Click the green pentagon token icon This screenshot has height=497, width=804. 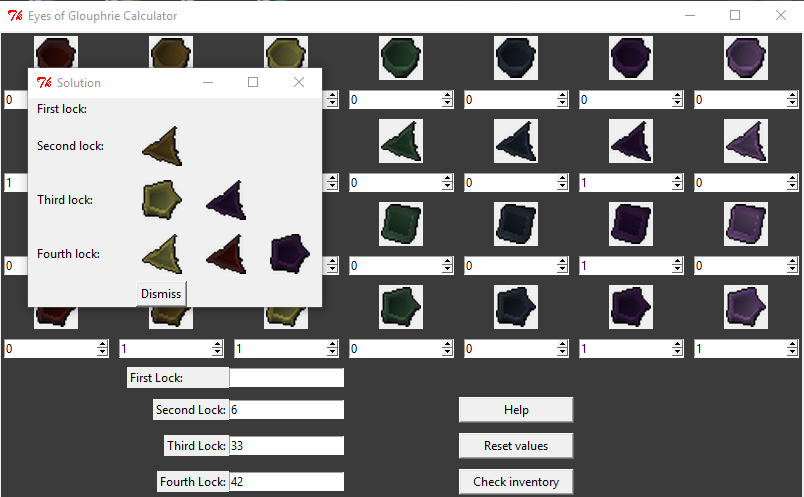pos(401,307)
